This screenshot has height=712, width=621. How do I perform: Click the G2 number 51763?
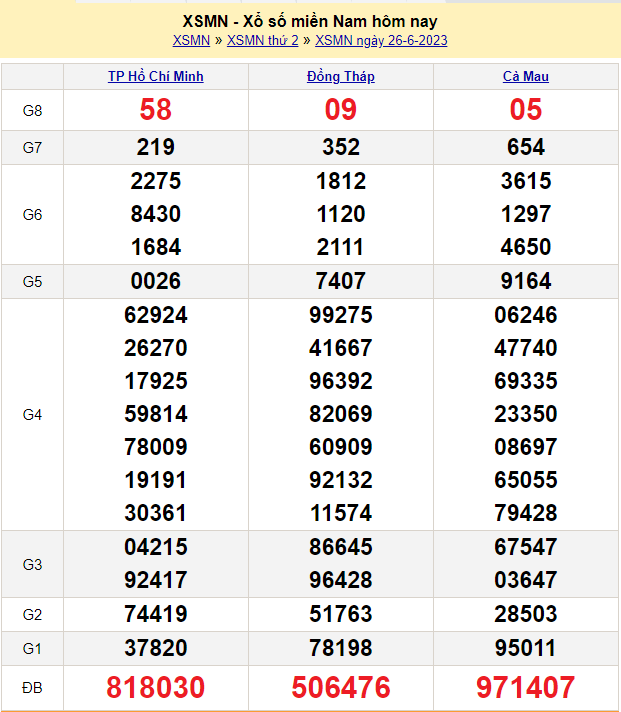341,614
